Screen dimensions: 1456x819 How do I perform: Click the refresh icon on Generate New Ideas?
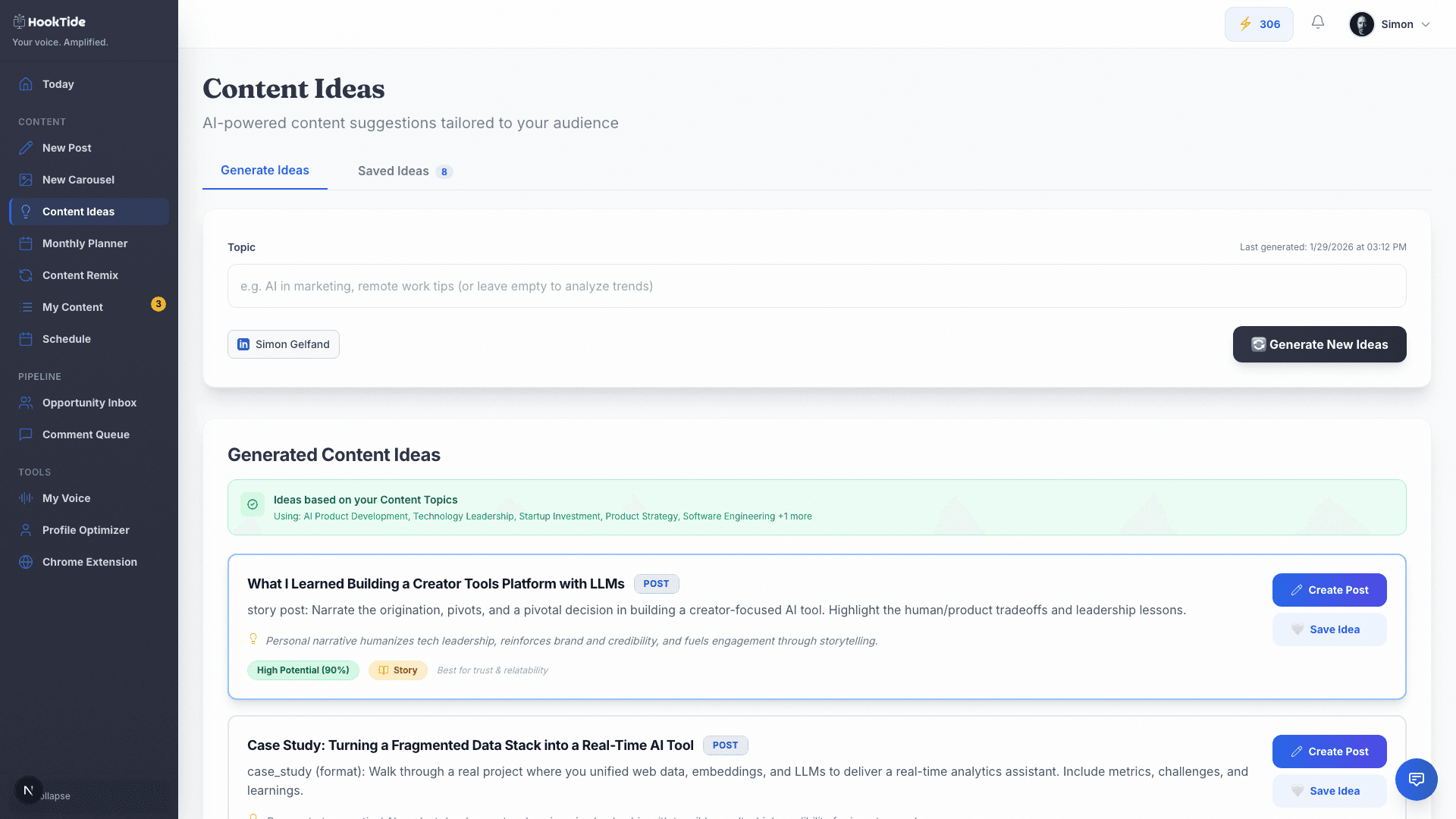[x=1259, y=344]
